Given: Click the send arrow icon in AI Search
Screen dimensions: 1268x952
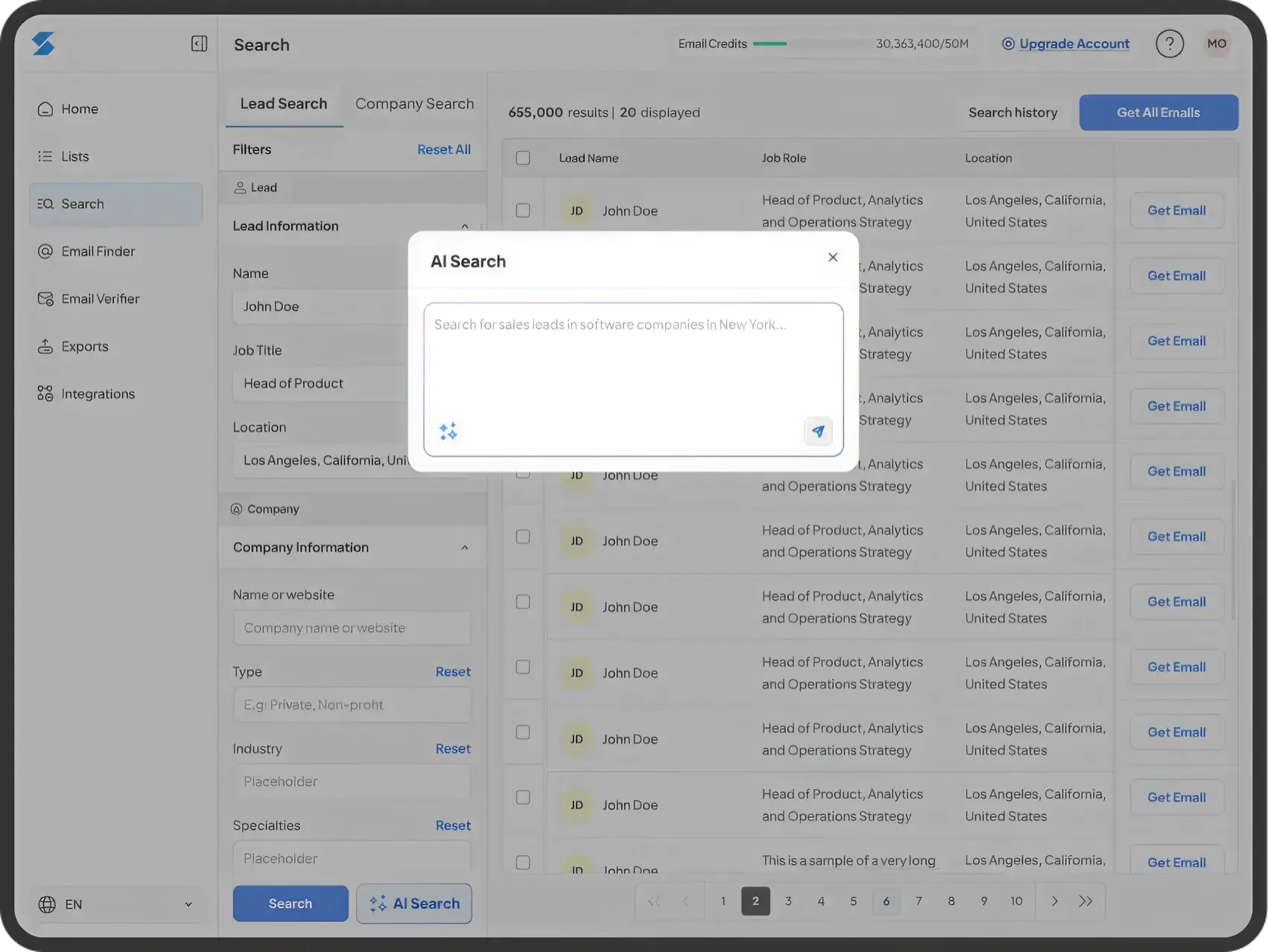Looking at the screenshot, I should [818, 431].
